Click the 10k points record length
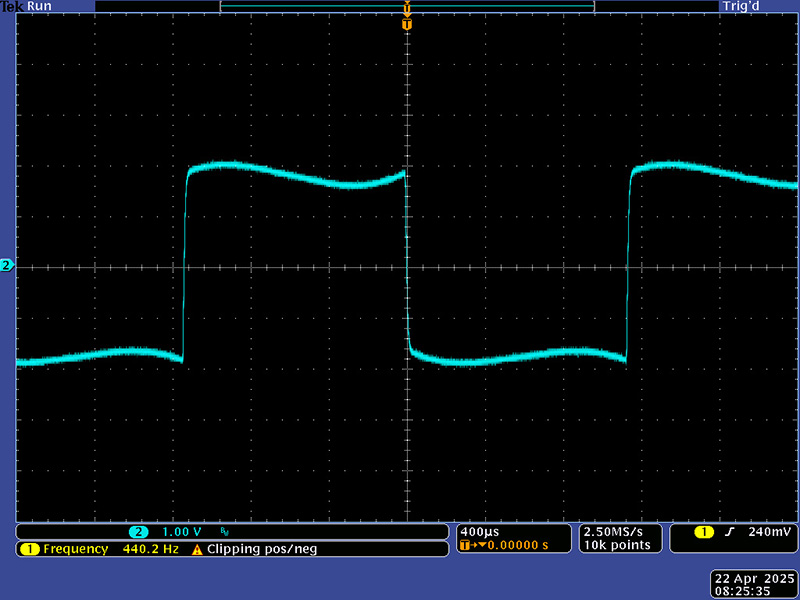 (x=617, y=545)
